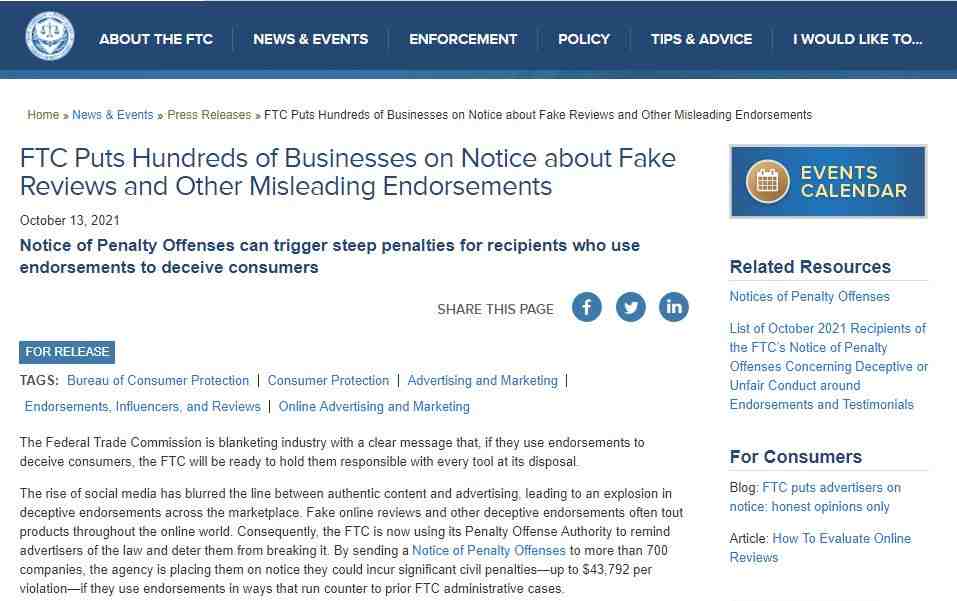957x601 pixels.
Task: Select Bureau of Consumer Protection tag
Action: tap(158, 380)
